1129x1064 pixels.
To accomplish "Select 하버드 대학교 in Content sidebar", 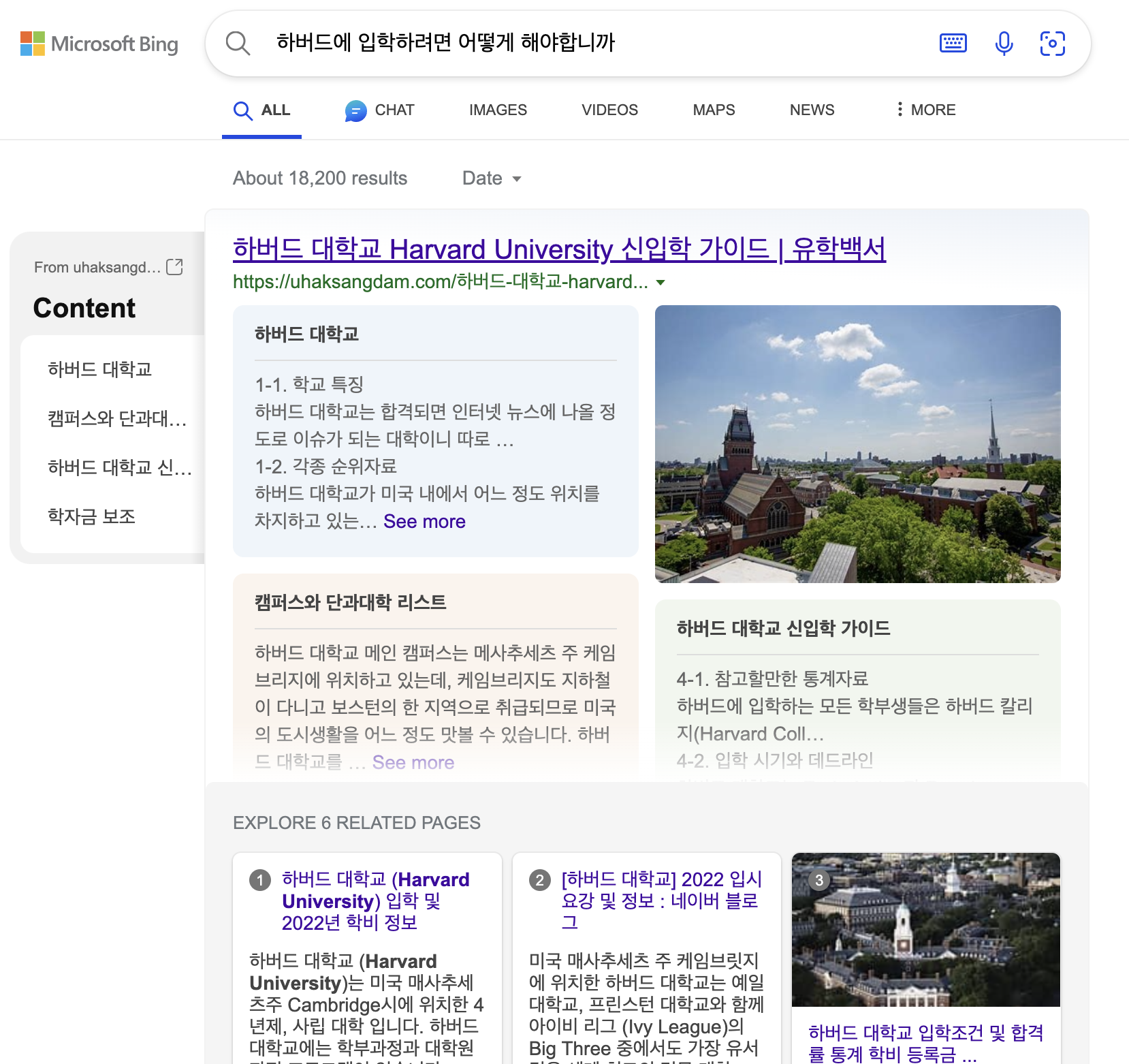I will click(100, 370).
